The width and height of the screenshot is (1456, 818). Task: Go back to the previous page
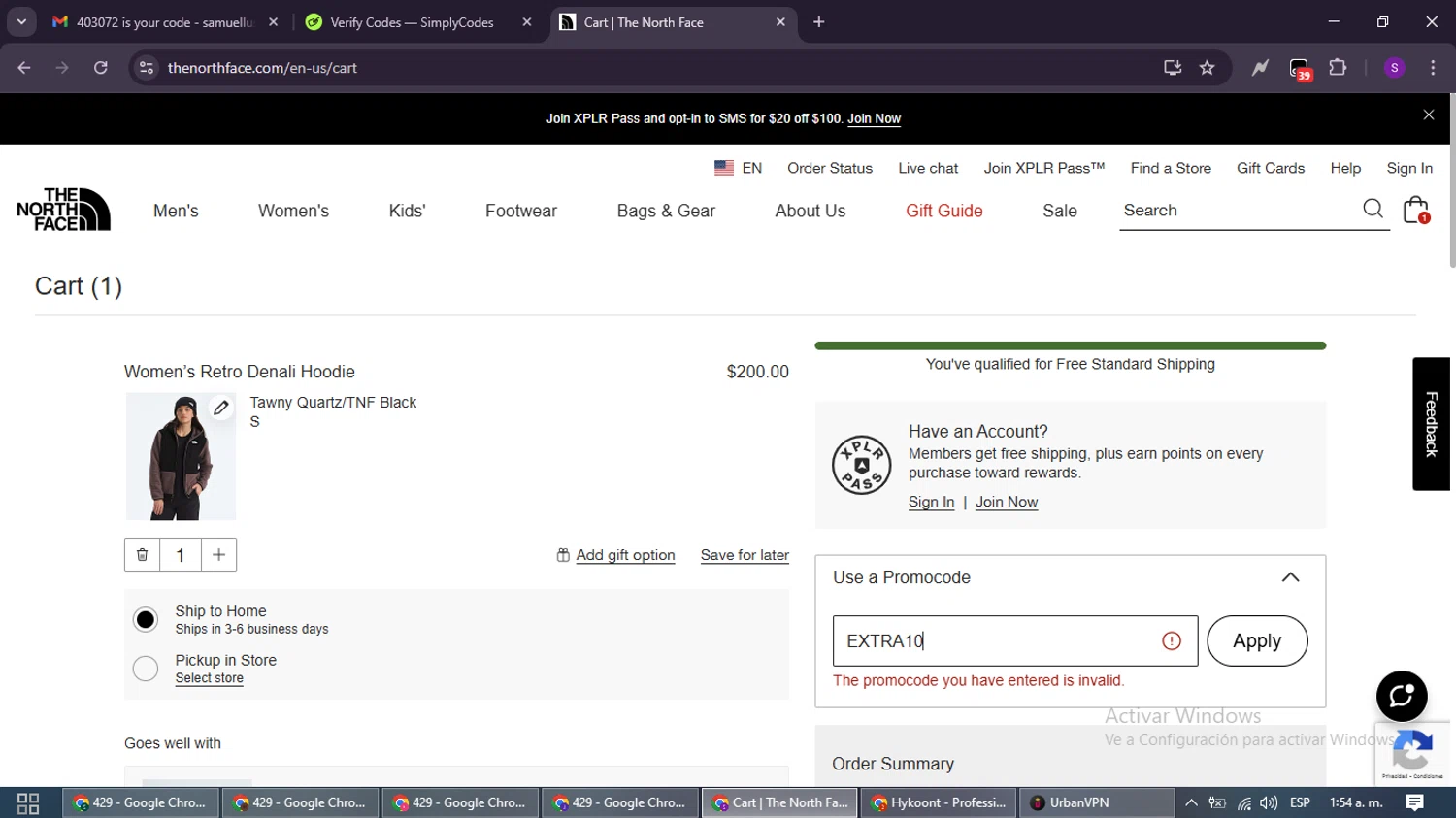tap(24, 67)
